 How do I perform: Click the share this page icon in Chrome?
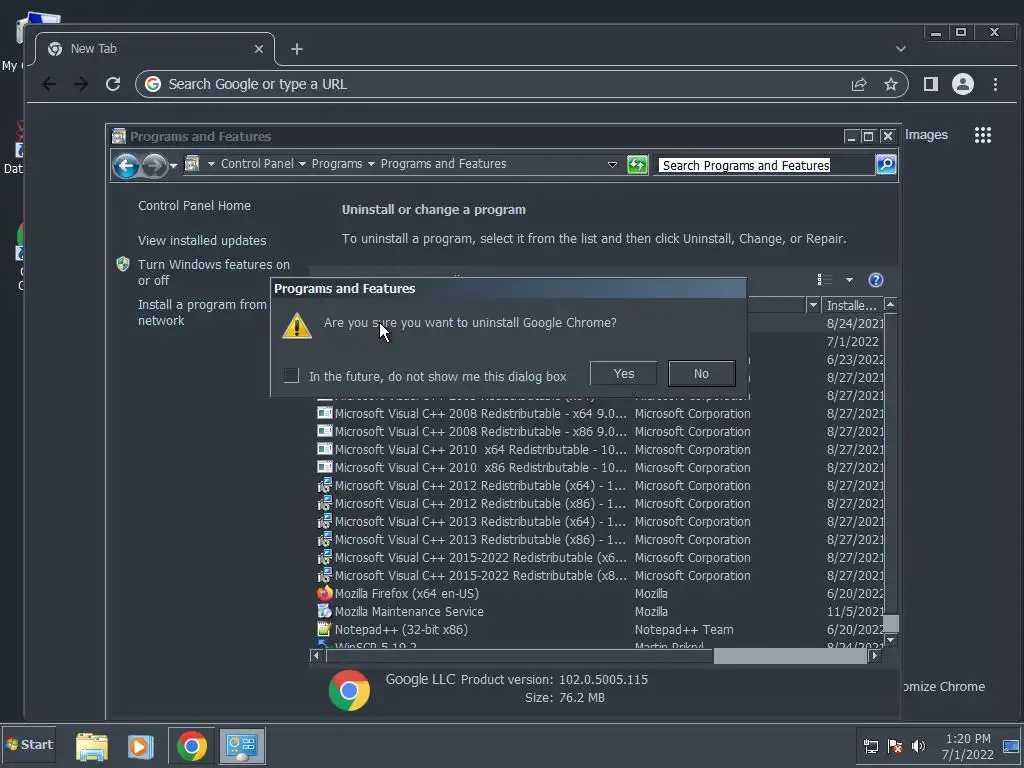(859, 84)
